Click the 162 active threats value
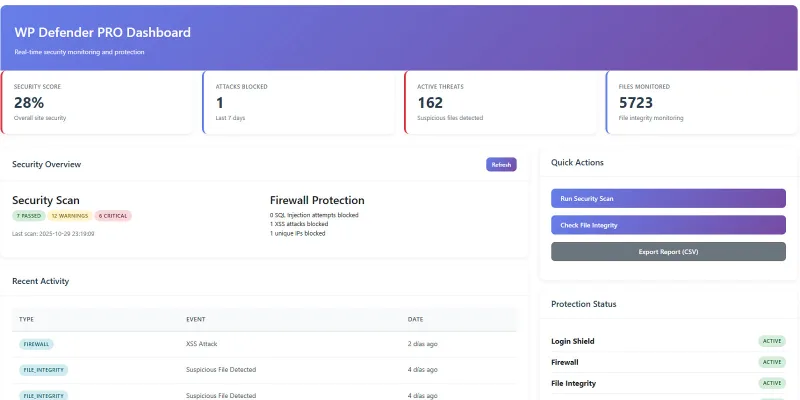 pos(430,103)
